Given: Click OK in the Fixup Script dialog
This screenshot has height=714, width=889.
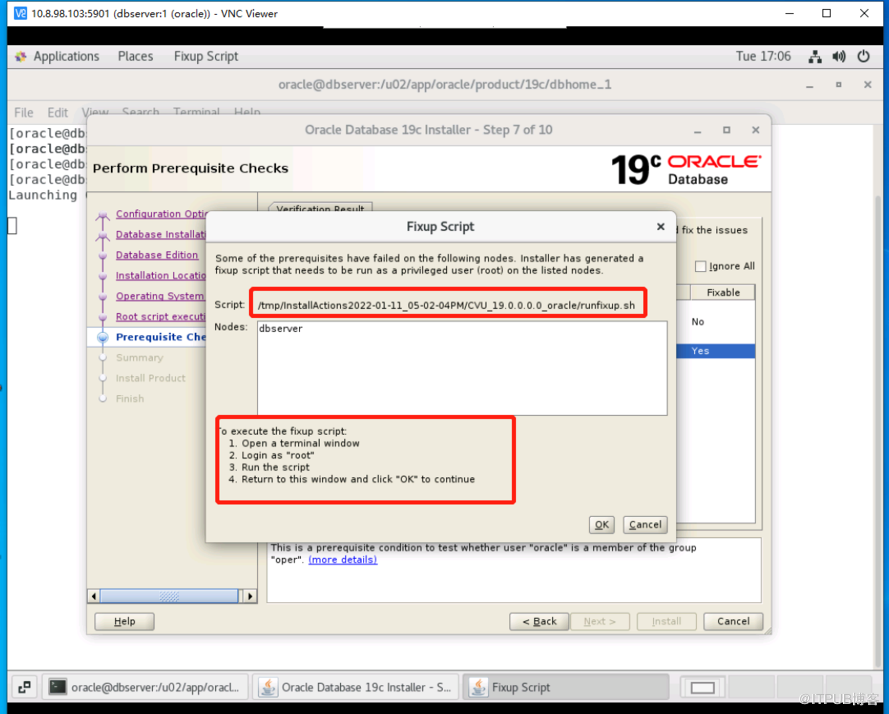Looking at the screenshot, I should pos(602,525).
